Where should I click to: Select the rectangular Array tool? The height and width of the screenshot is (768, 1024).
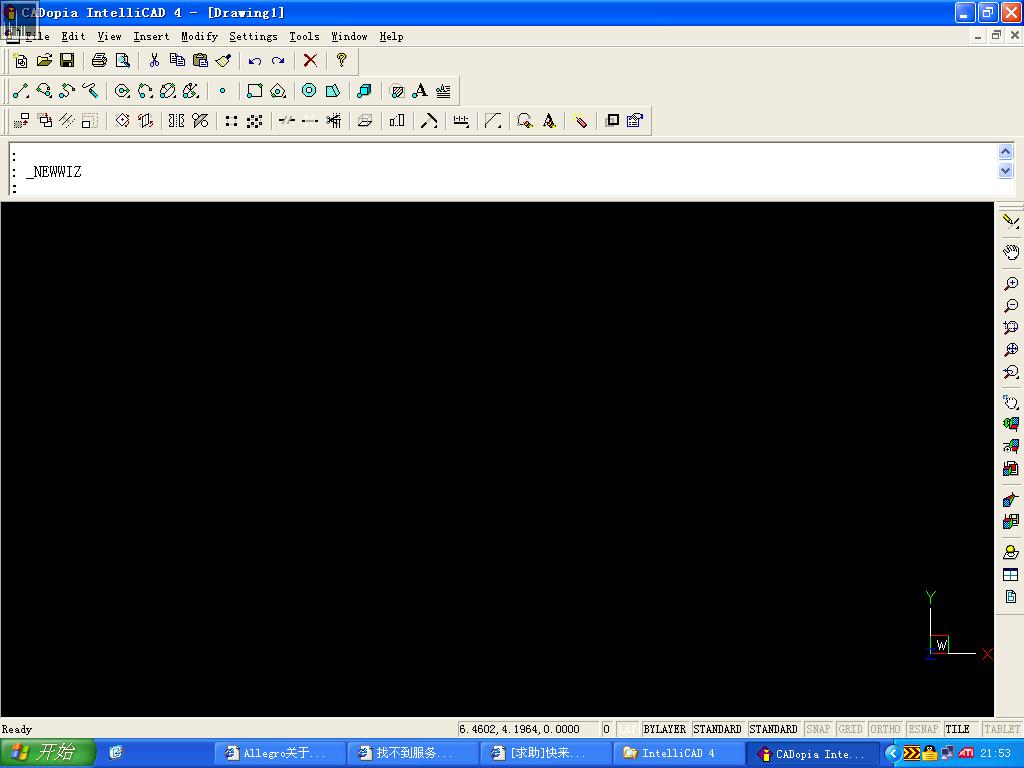click(231, 121)
